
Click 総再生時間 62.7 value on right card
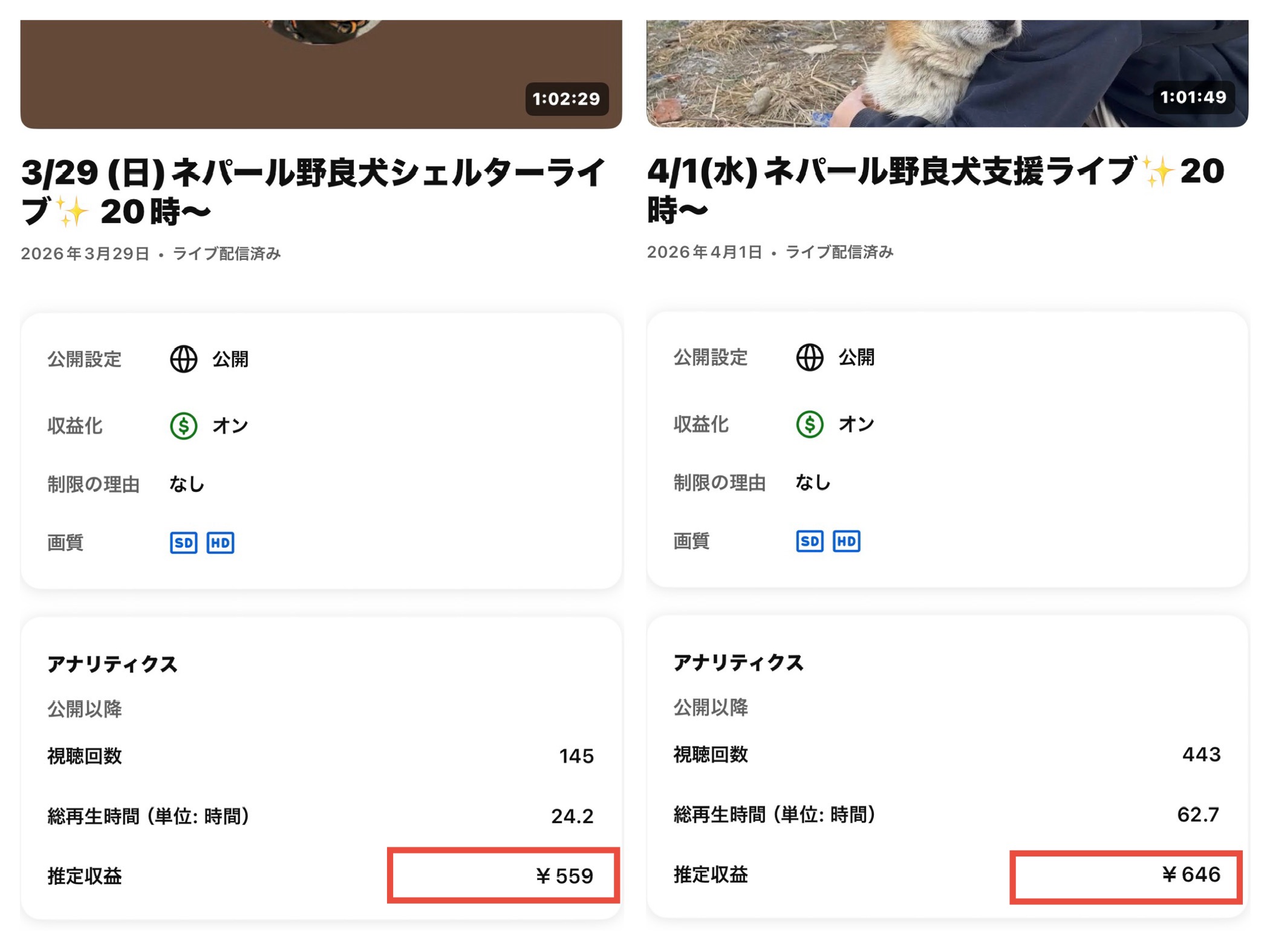1197,815
